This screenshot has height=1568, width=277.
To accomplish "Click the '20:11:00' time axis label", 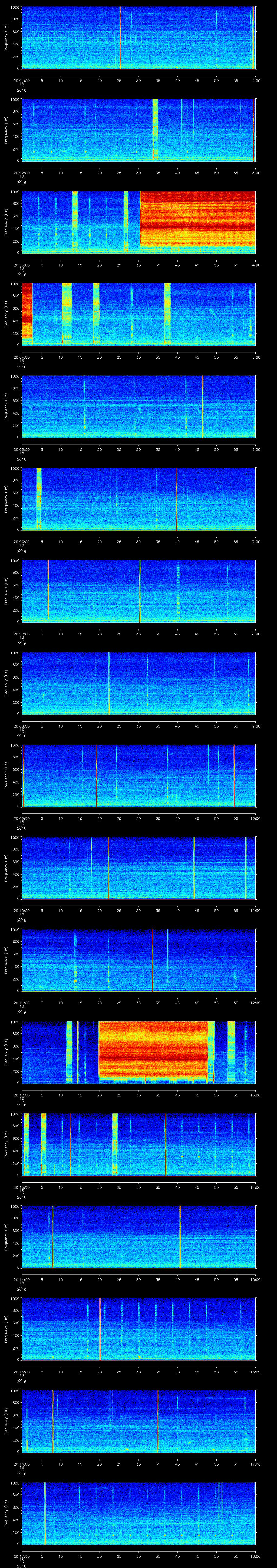I will click(x=21, y=1003).
